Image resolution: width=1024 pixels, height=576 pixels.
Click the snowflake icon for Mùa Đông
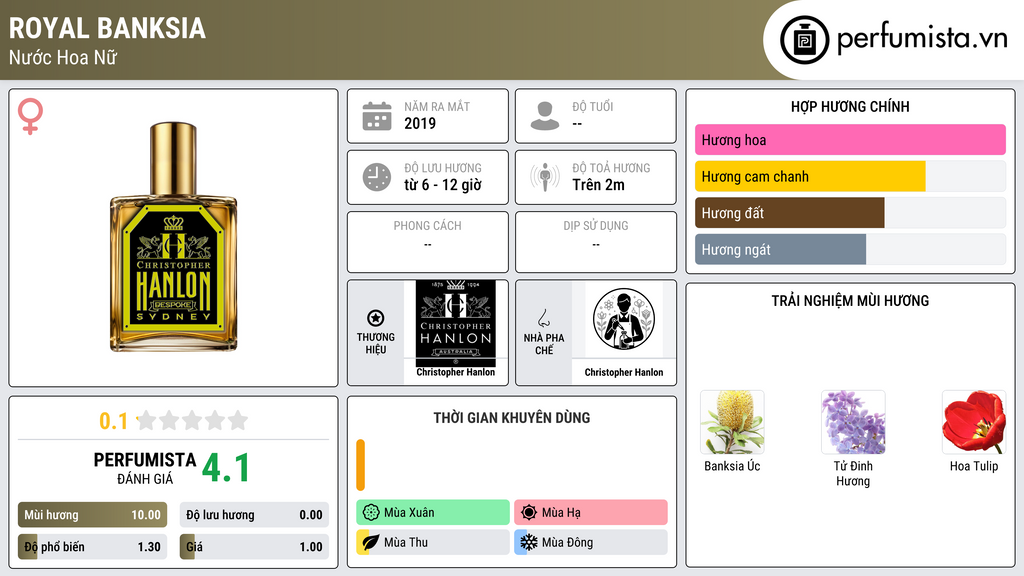click(528, 542)
